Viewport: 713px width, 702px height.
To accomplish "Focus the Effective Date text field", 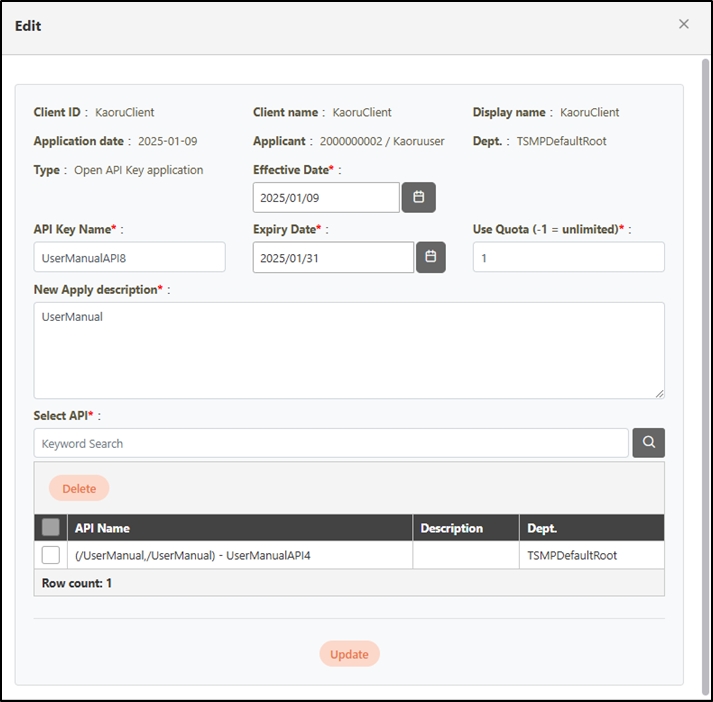I will pyautogui.click(x=326, y=197).
